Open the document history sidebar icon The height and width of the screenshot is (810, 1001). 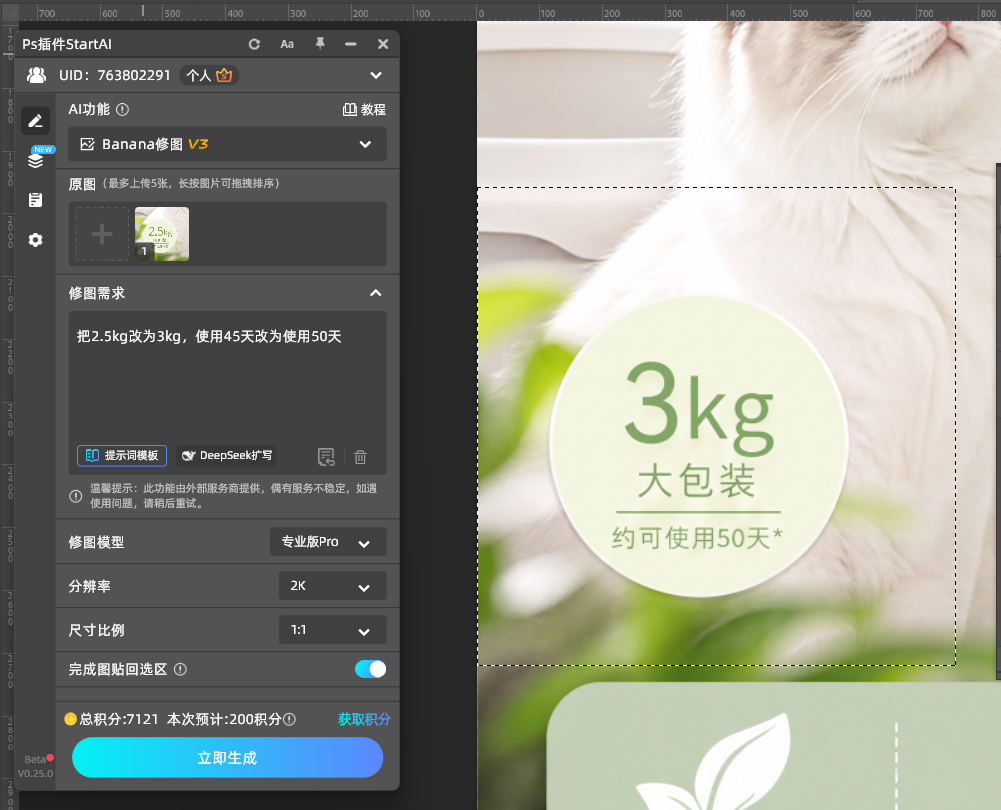pyautogui.click(x=36, y=200)
